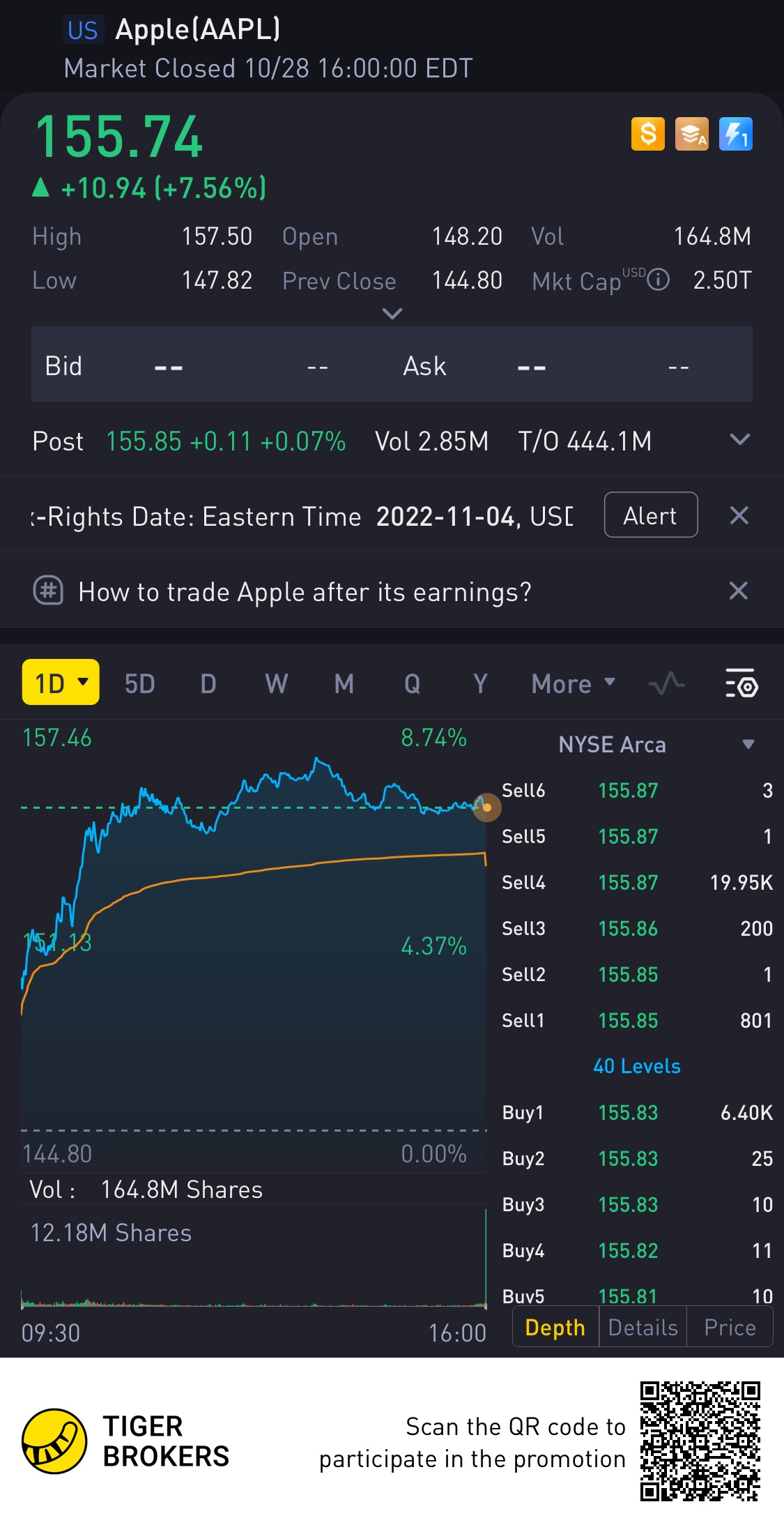Tap the Vol value 164.8M at top
Image resolution: width=784 pixels, height=1525 pixels.
click(x=712, y=236)
